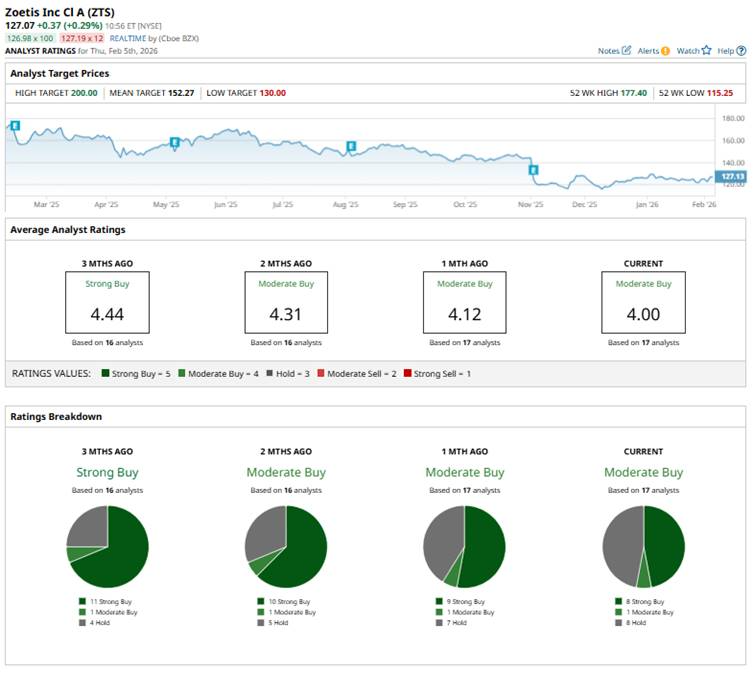Click earnings marker near Mar '25
Image resolution: width=753 pixels, height=674 pixels.
click(x=15, y=126)
